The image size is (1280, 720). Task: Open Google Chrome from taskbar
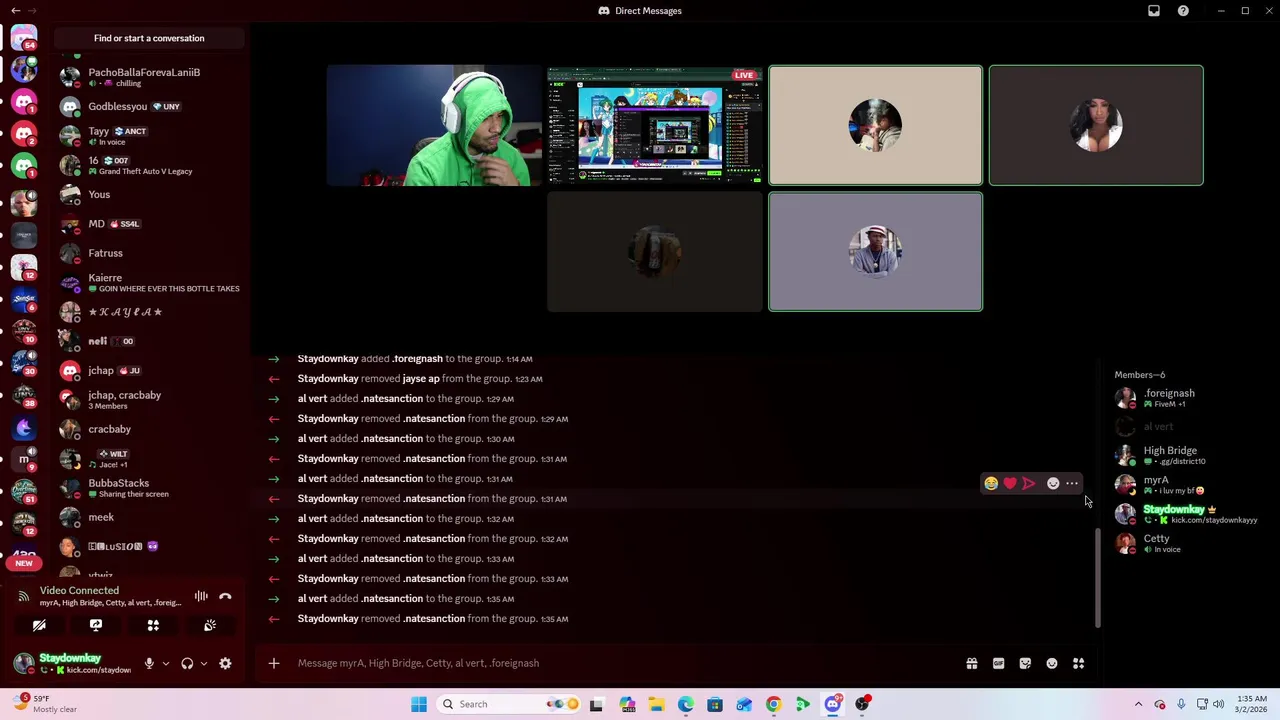point(773,704)
